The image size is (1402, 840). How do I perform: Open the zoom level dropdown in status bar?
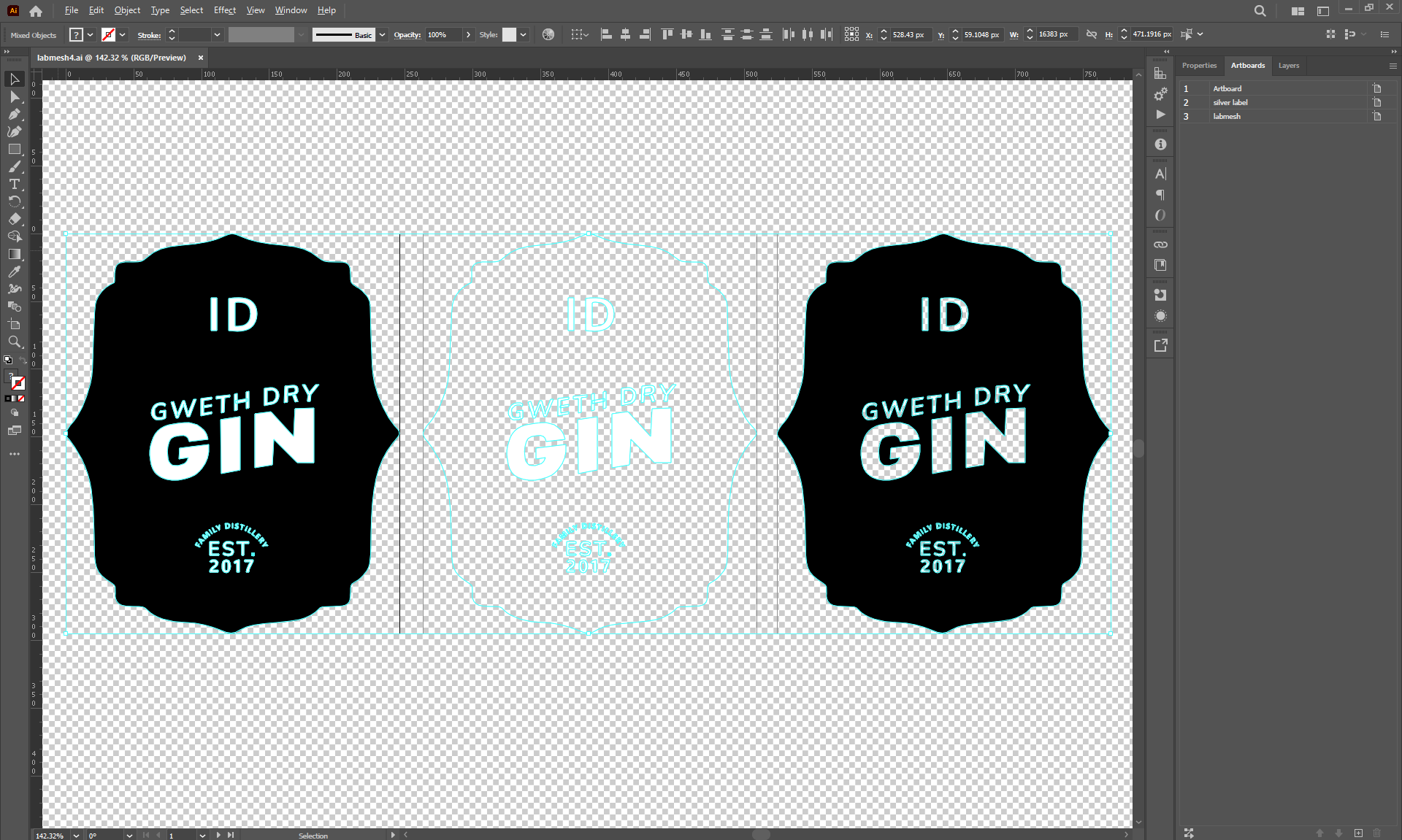click(76, 835)
